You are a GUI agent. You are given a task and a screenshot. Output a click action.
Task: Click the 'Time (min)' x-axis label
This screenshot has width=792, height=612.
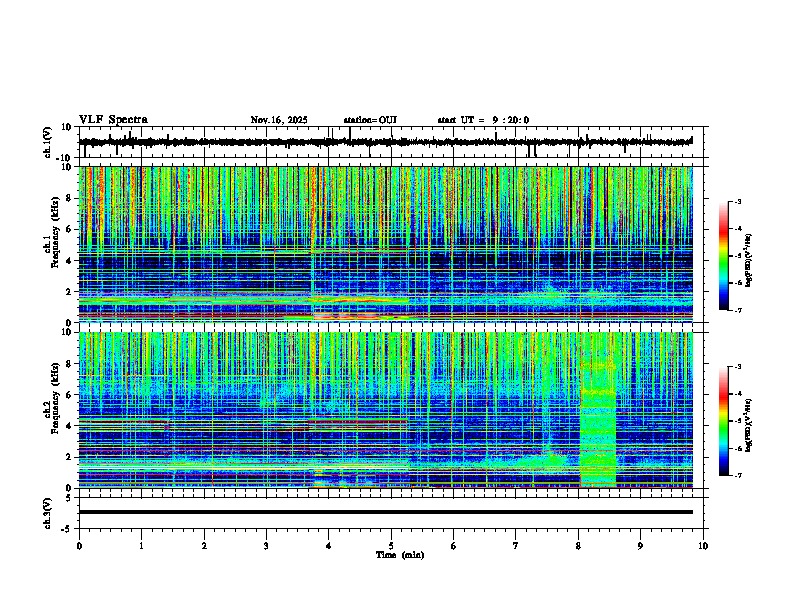pyautogui.click(x=400, y=555)
